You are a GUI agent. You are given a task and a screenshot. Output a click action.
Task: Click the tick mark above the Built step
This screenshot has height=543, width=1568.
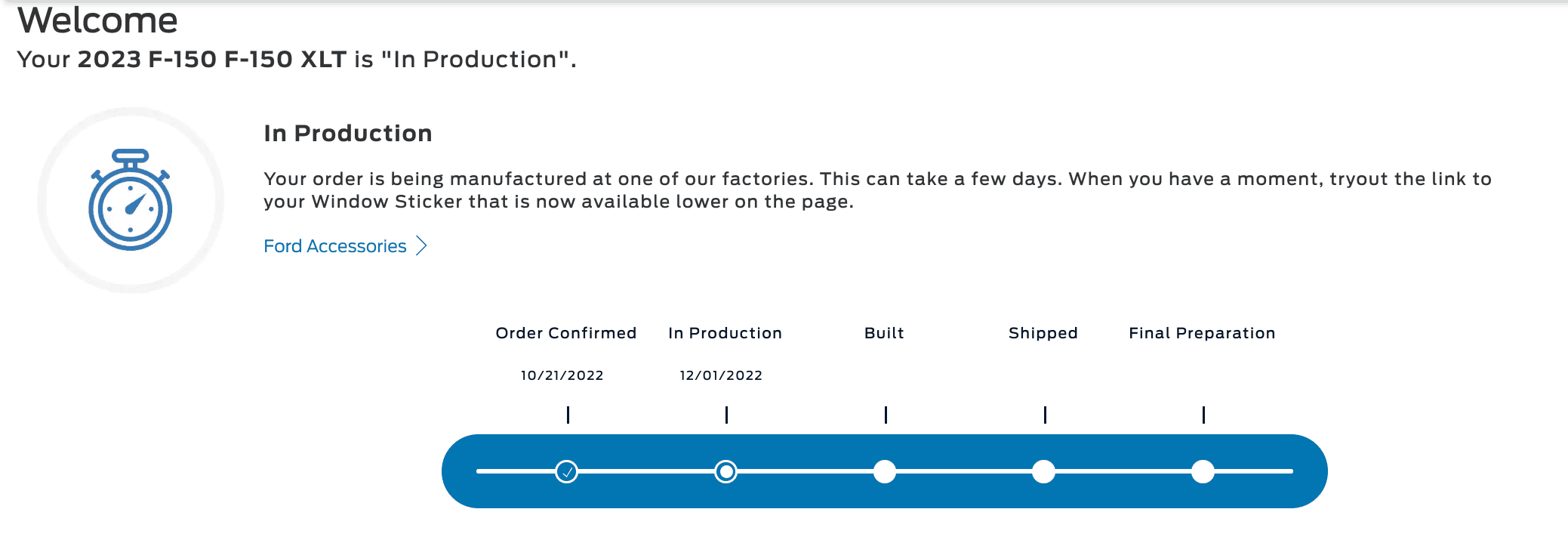886,415
